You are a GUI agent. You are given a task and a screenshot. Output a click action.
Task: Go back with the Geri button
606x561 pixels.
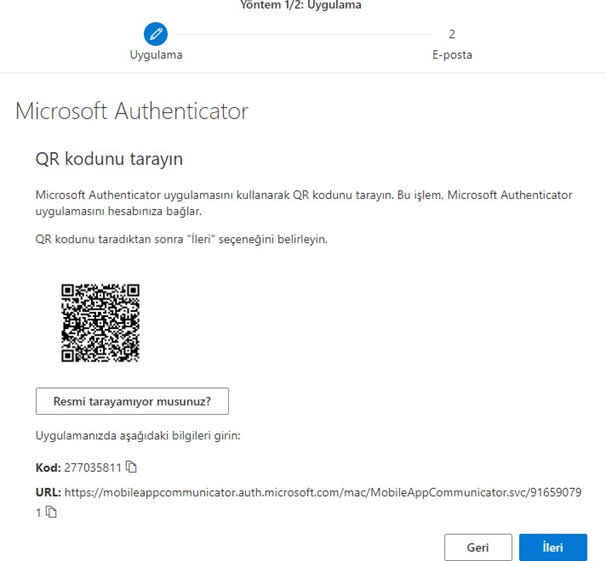pos(478,547)
